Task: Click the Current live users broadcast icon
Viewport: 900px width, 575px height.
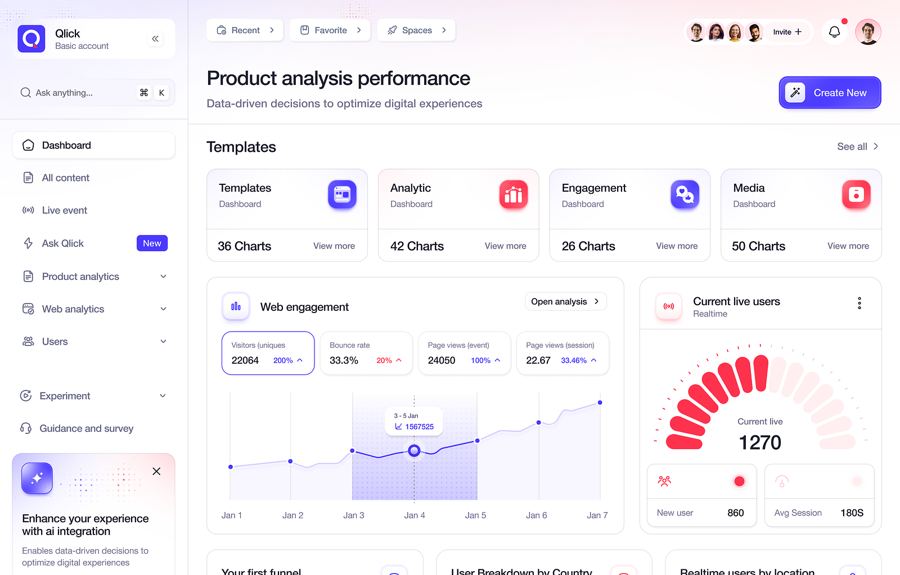Action: point(669,306)
